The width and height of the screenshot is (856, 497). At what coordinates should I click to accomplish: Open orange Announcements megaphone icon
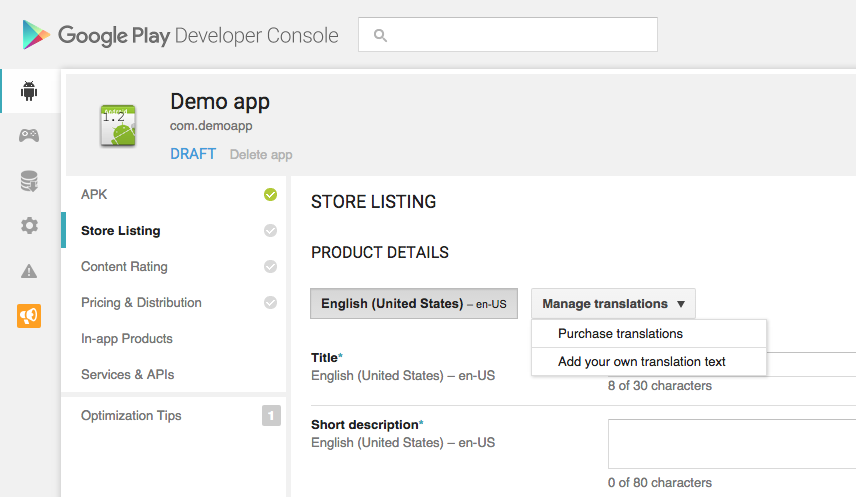pos(29,316)
